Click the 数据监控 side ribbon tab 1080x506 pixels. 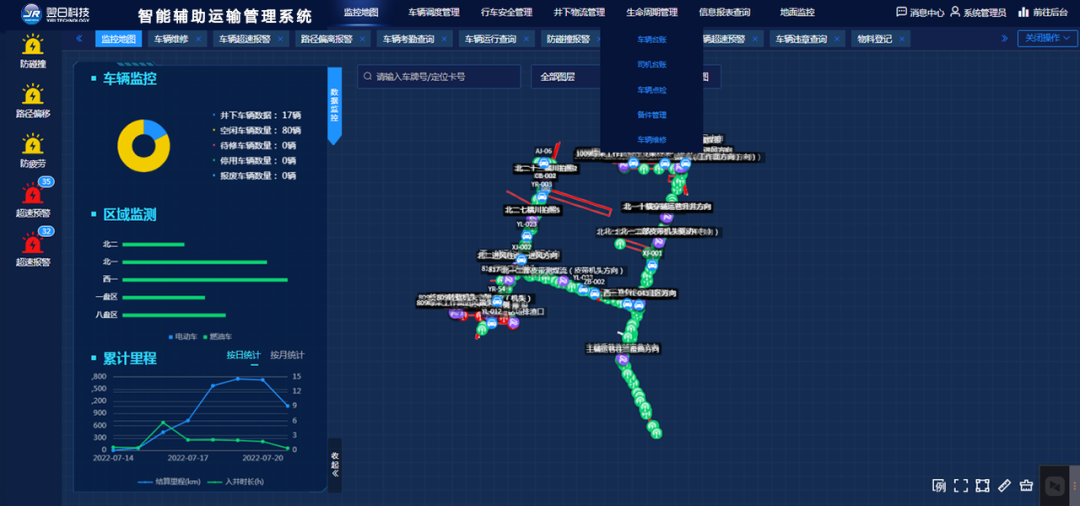(x=335, y=105)
